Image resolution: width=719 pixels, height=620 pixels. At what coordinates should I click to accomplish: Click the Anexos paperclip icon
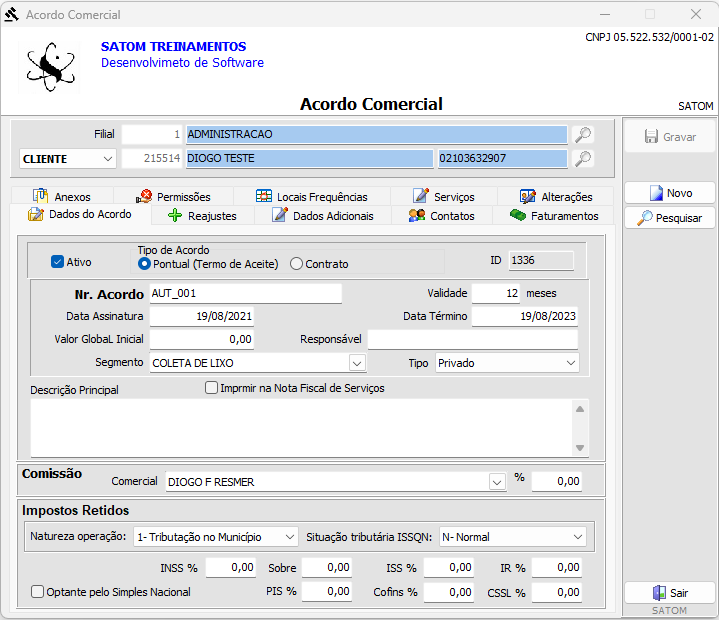40,197
